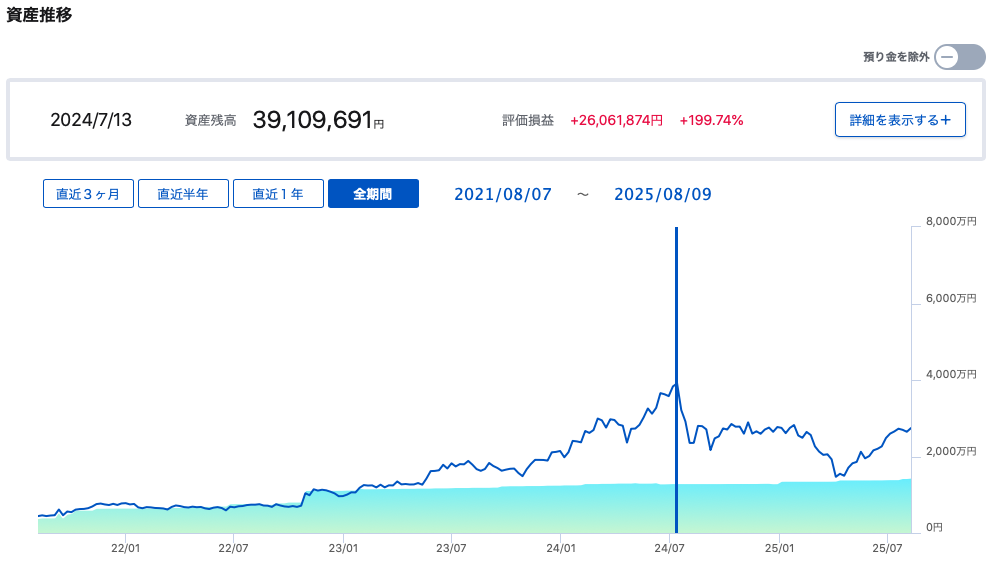Screen dimensions: 992x563
Task: Click the +199.74% gain percentage
Action: pyautogui.click(x=711, y=120)
